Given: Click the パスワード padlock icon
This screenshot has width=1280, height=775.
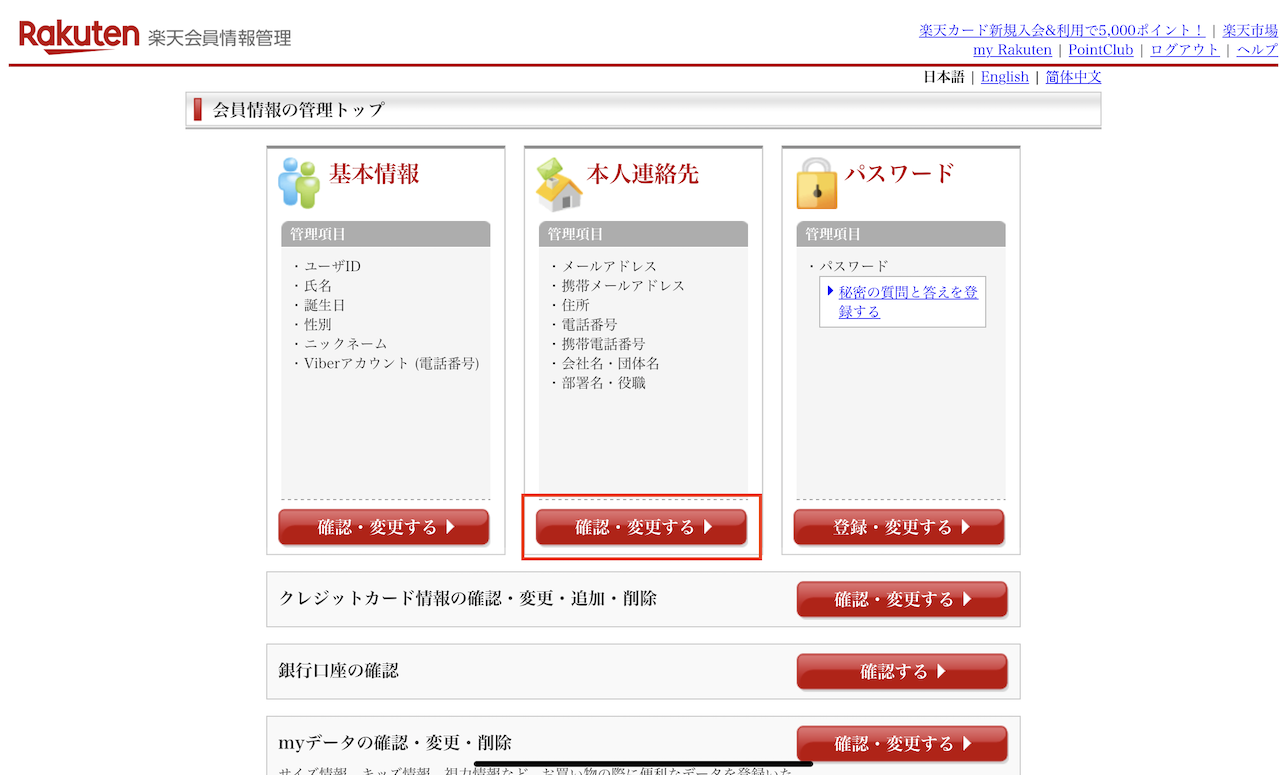Looking at the screenshot, I should pyautogui.click(x=816, y=182).
